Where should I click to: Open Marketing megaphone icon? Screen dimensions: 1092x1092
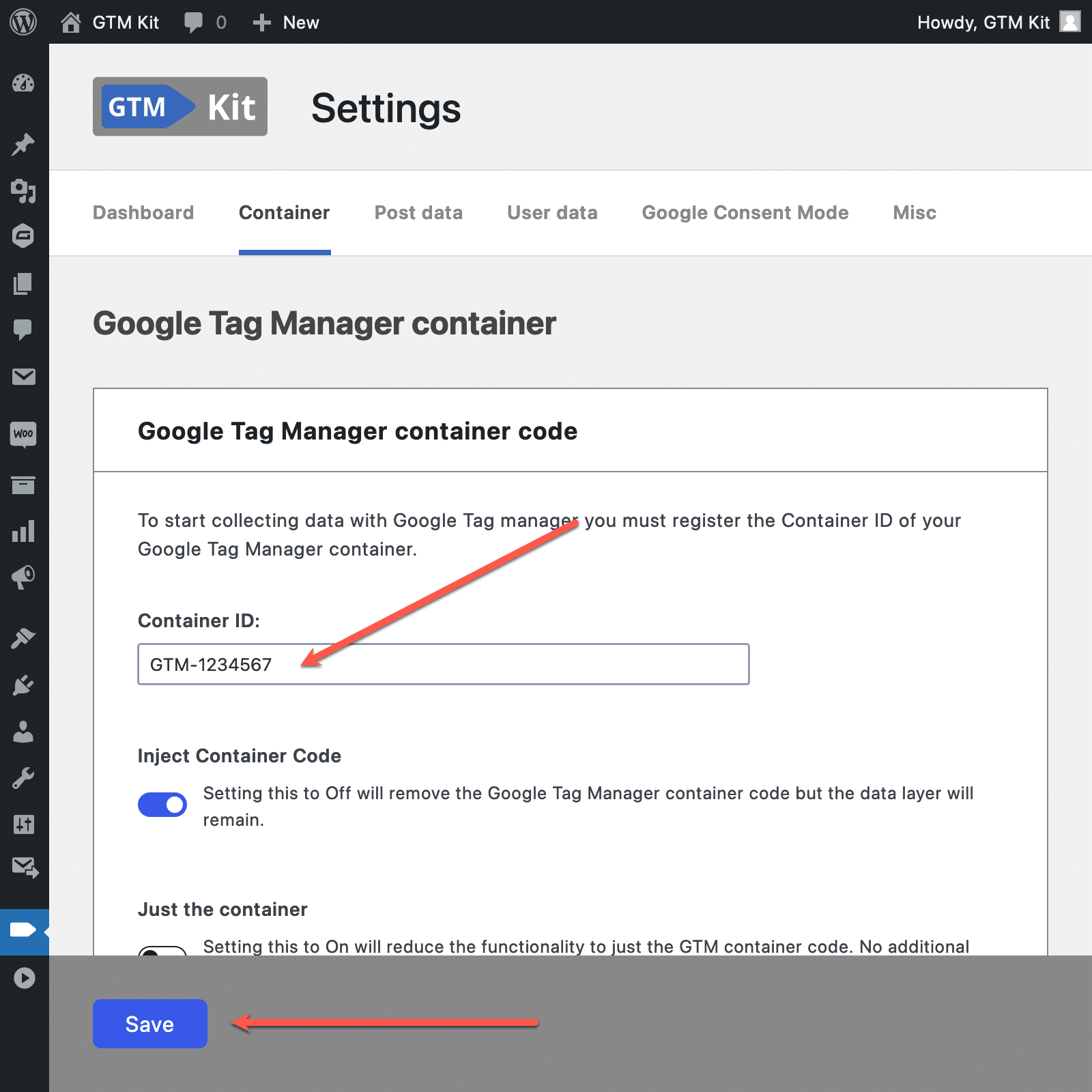pos(24,577)
